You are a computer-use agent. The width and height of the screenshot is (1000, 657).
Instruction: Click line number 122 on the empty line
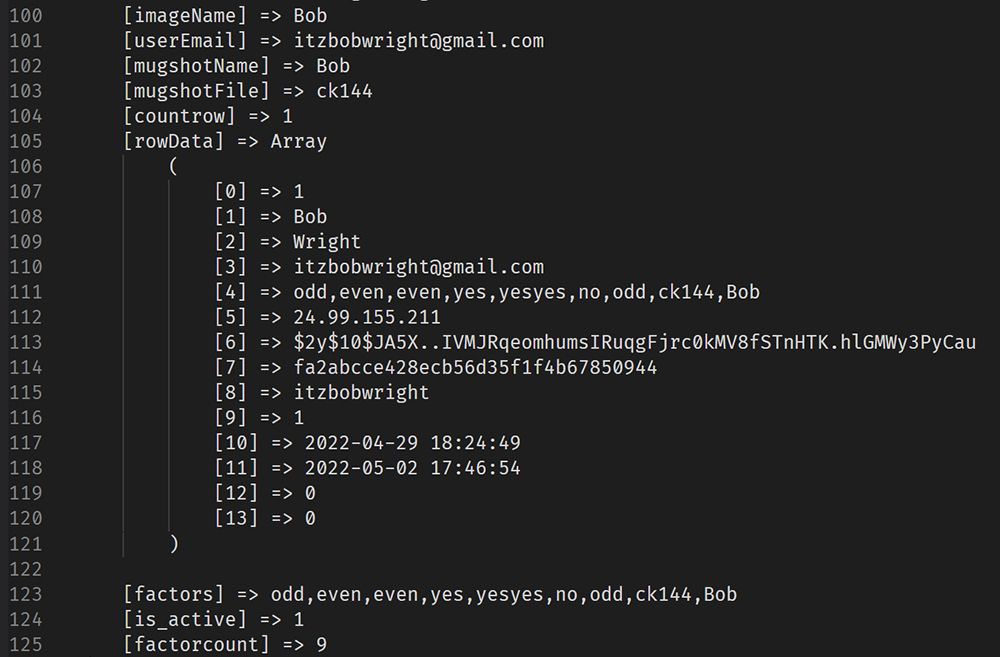(26, 569)
